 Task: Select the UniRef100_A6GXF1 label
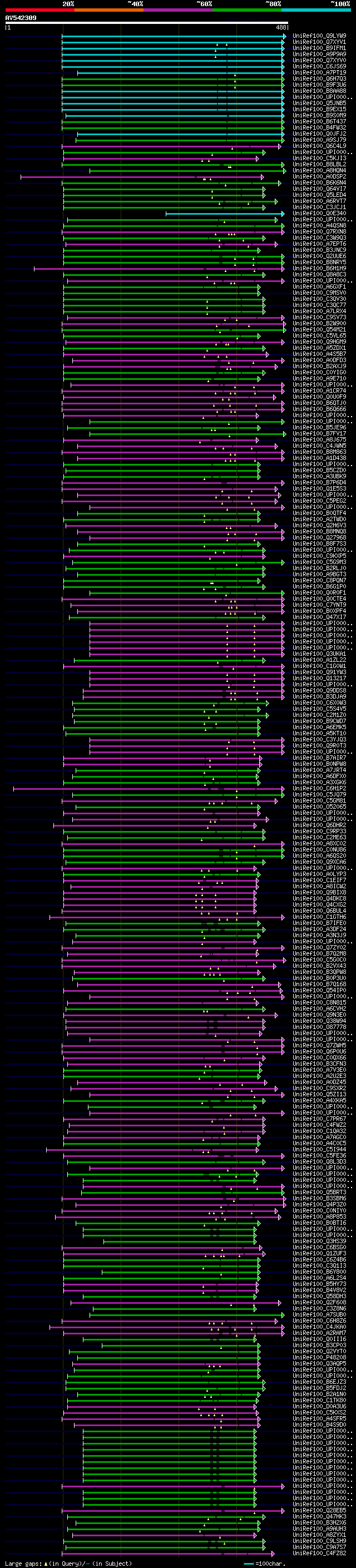[x=319, y=286]
